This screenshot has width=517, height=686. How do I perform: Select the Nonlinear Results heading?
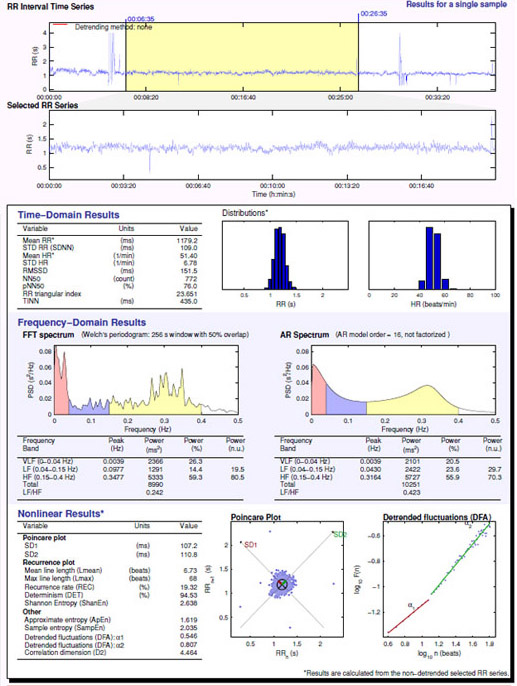61,514
